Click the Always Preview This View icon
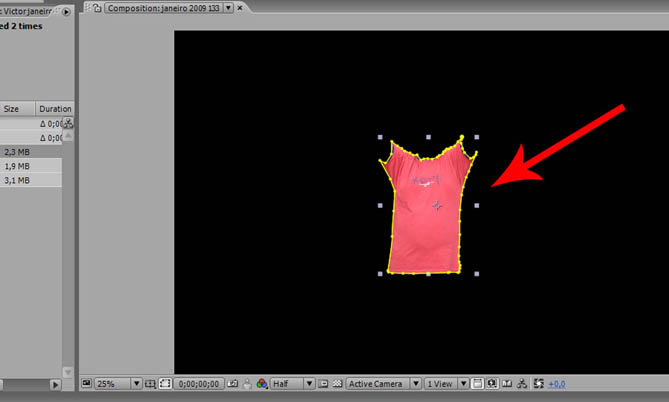669x402 pixels. 86,383
